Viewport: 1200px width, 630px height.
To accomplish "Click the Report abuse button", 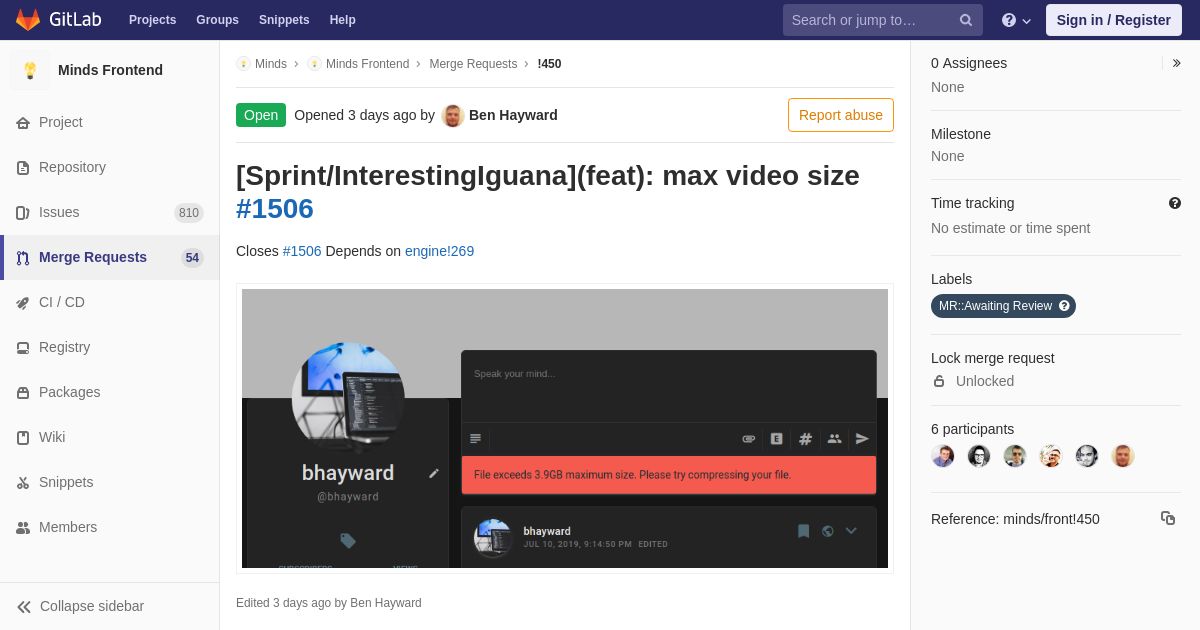I will click(x=841, y=115).
